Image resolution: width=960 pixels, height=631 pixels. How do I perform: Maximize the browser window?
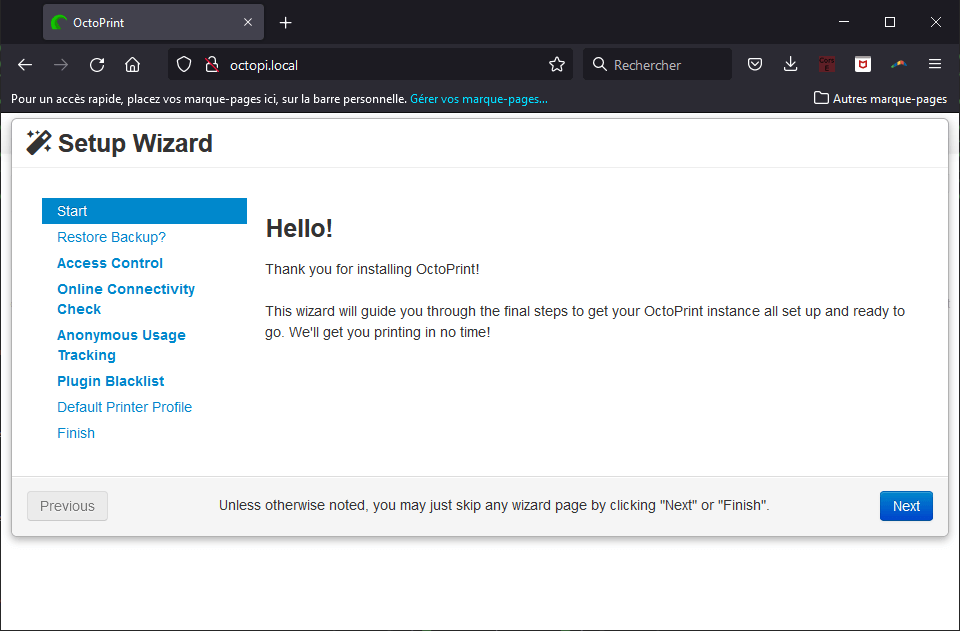coord(890,22)
